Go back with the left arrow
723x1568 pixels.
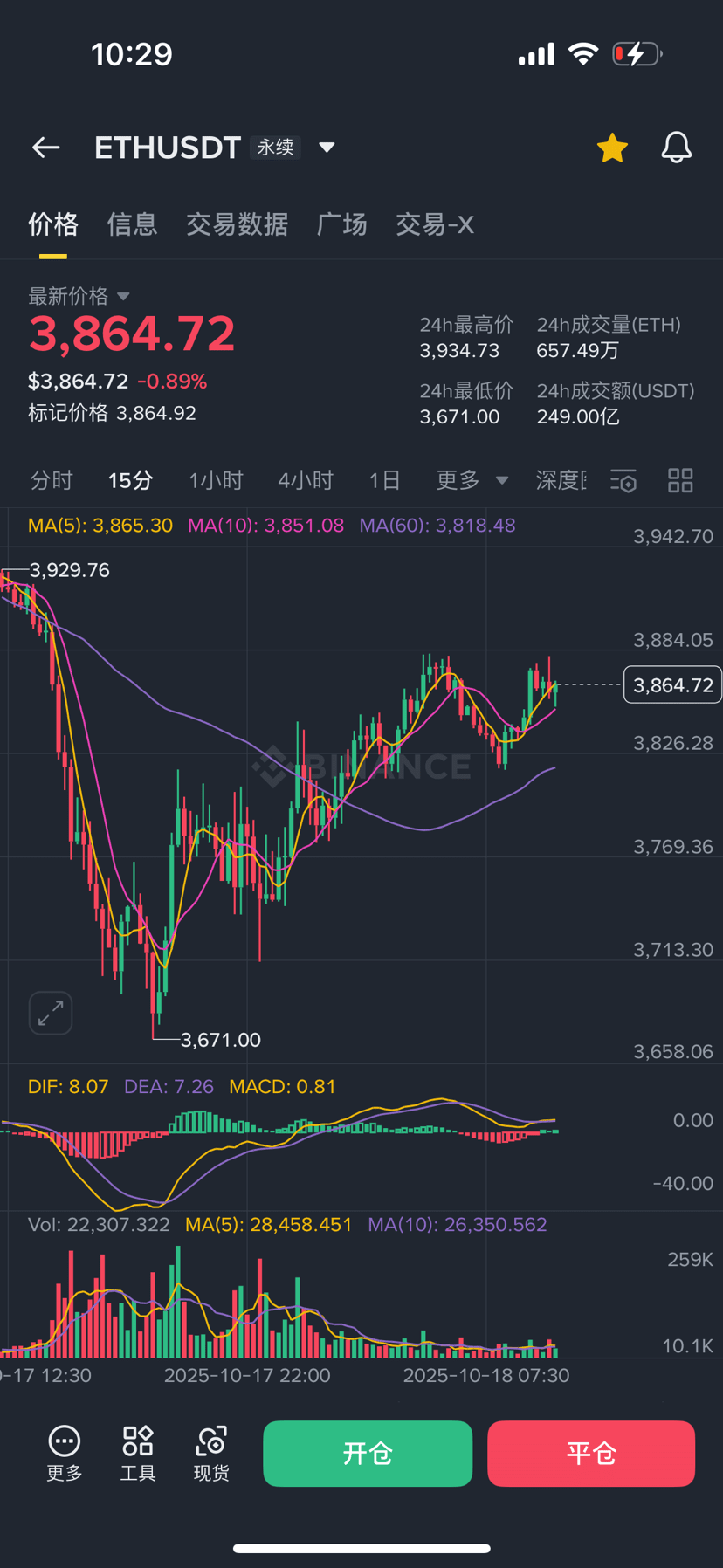pyautogui.click(x=45, y=148)
